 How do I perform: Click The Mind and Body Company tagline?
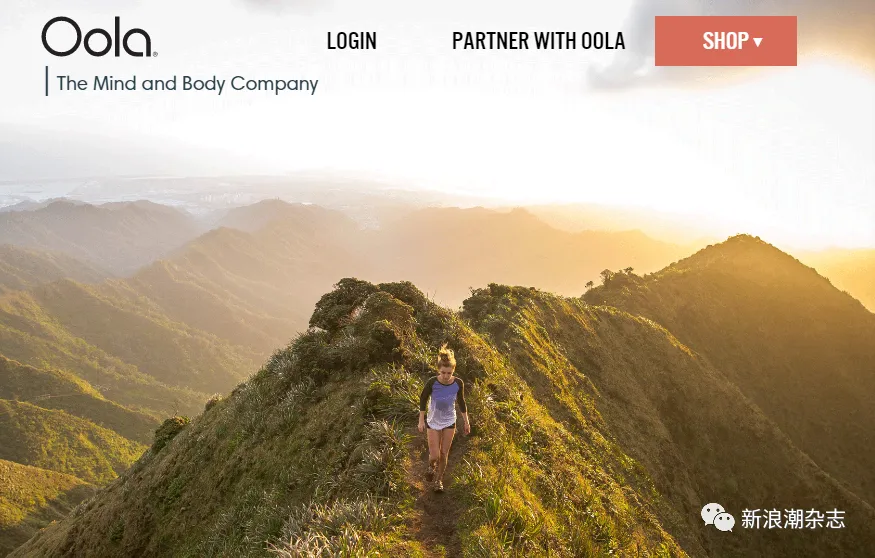[x=188, y=84]
